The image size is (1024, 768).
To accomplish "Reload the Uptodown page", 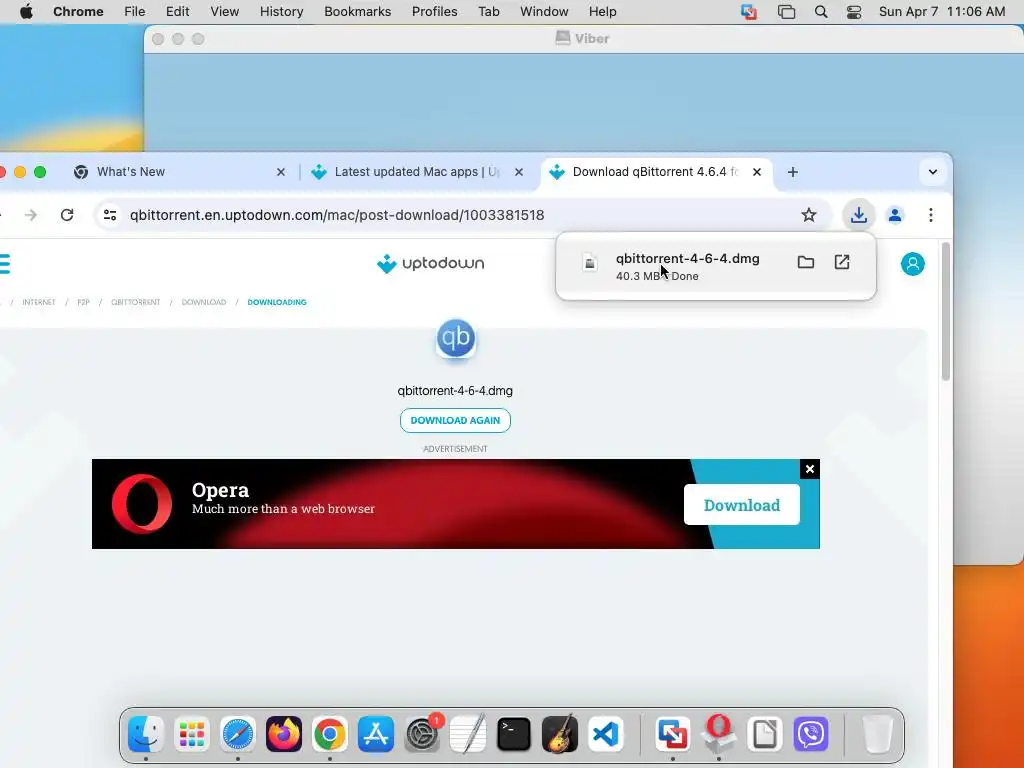I will click(x=67, y=215).
